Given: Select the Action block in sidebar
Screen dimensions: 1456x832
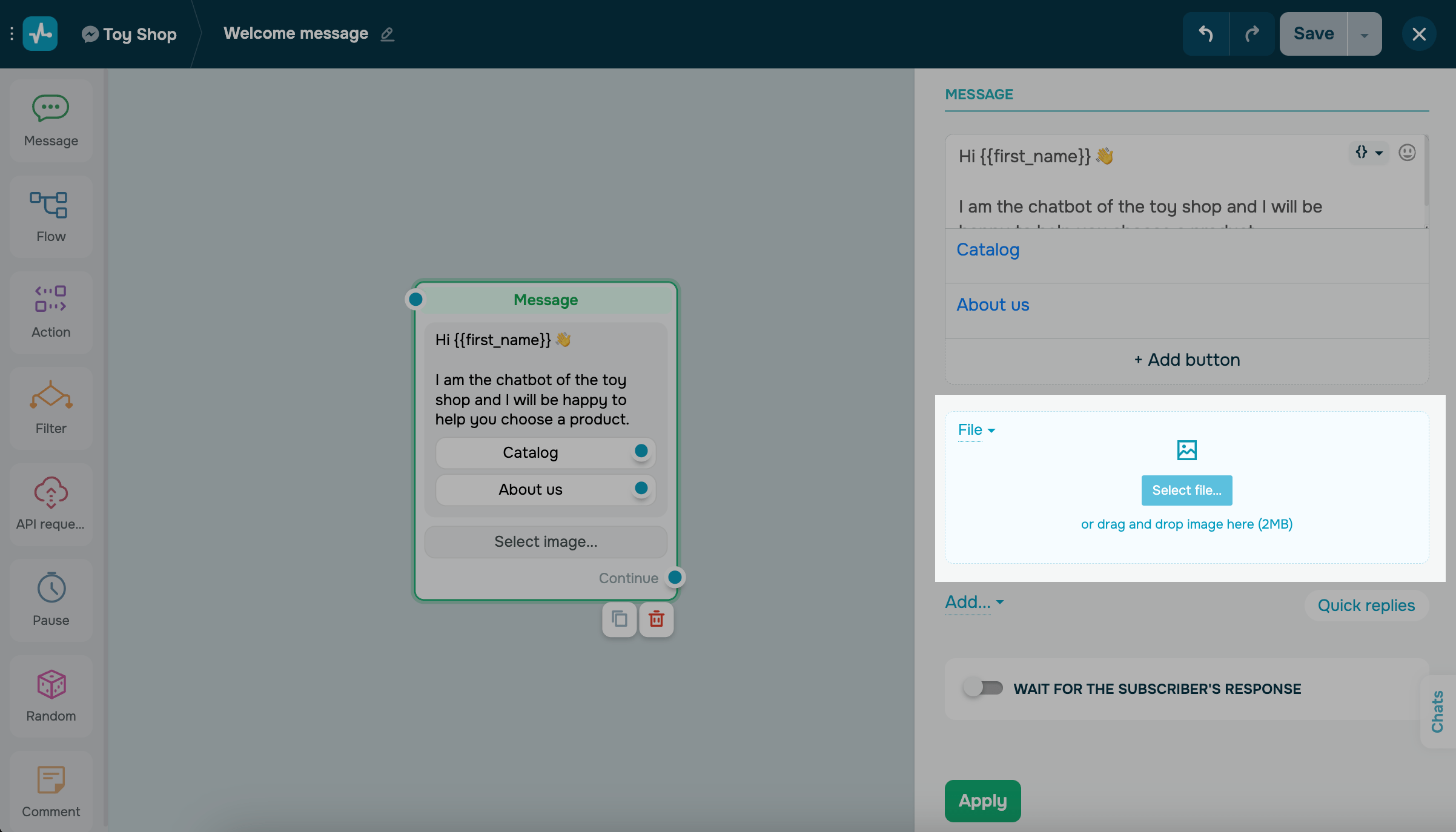Looking at the screenshot, I should 50,311.
